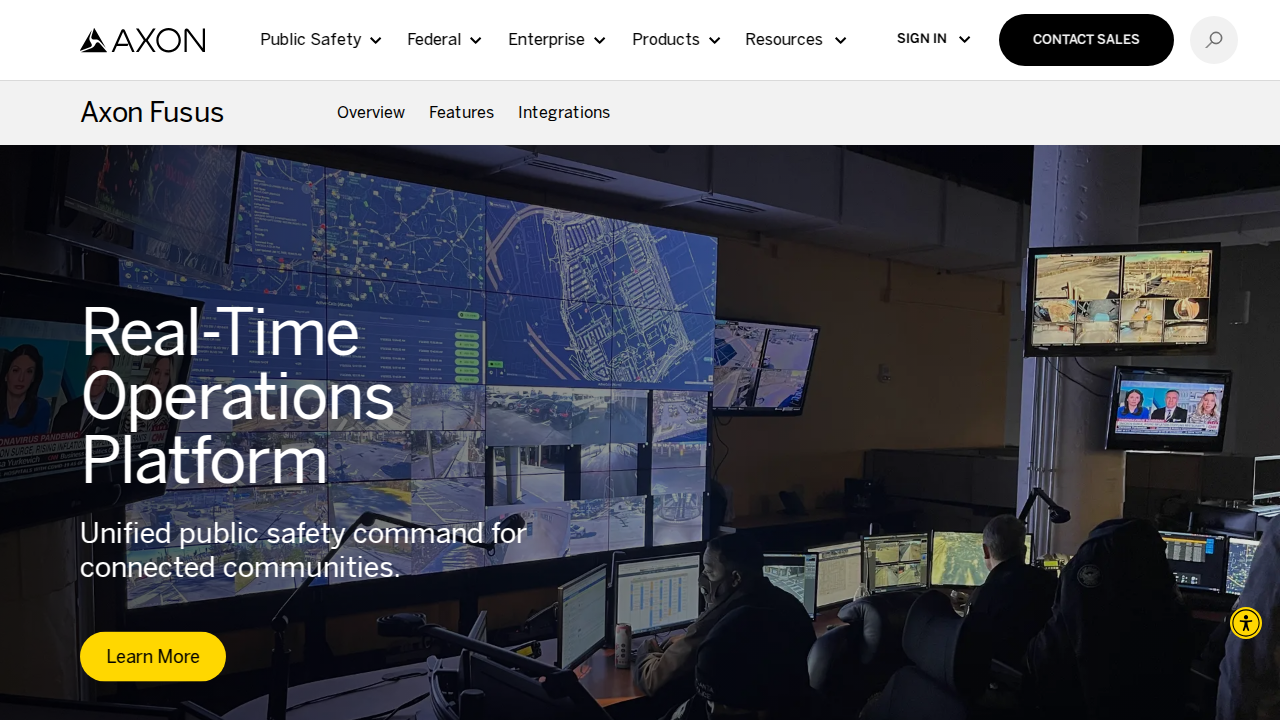Click the Axon Fusus page title

click(152, 112)
